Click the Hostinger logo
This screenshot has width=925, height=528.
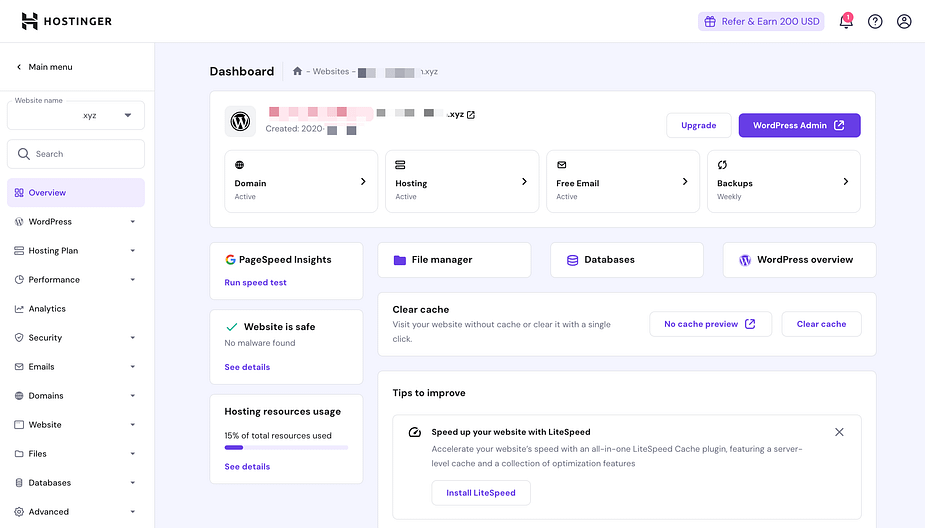(x=66, y=21)
